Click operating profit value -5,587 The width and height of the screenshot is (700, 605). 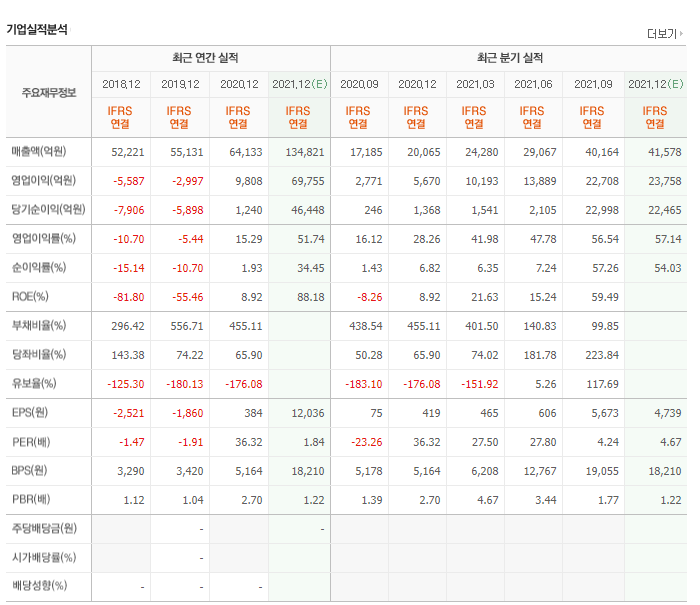pyautogui.click(x=129, y=181)
